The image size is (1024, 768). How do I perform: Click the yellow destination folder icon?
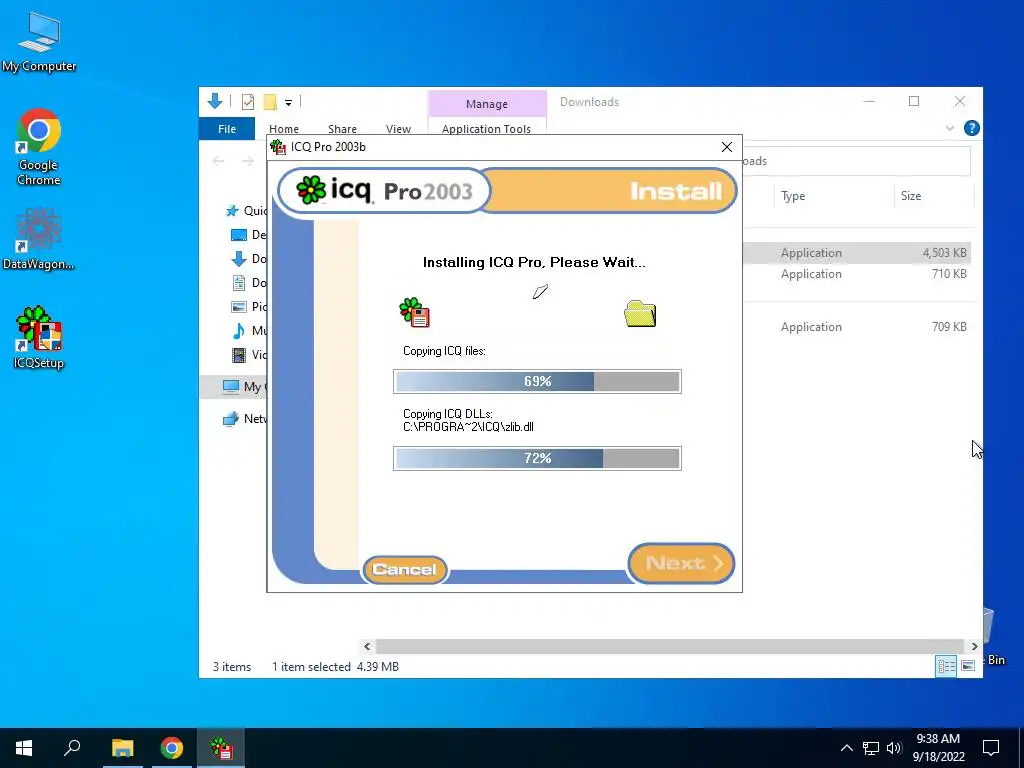click(640, 313)
